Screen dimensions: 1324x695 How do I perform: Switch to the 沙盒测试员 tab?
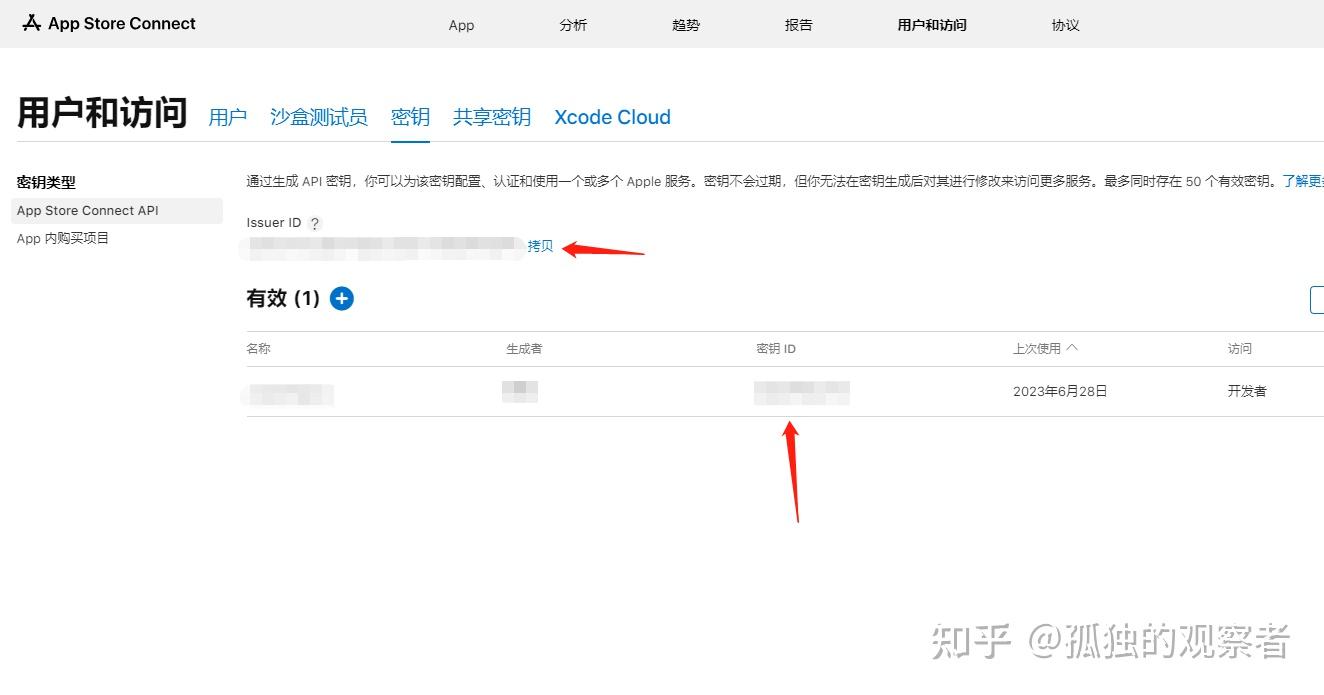[318, 117]
